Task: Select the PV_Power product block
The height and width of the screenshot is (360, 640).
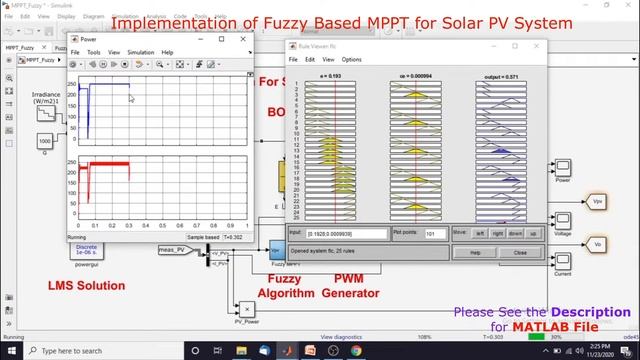Action: (x=247, y=309)
